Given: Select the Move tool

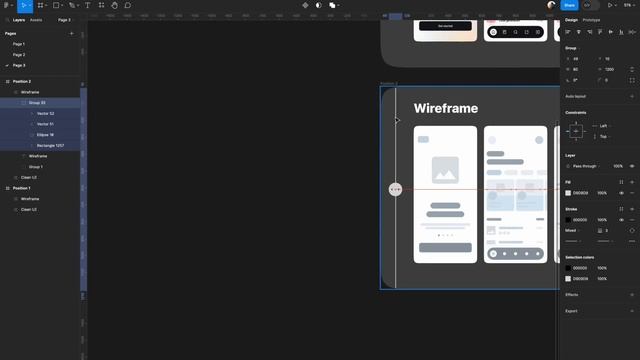Looking at the screenshot, I should [x=24, y=5].
